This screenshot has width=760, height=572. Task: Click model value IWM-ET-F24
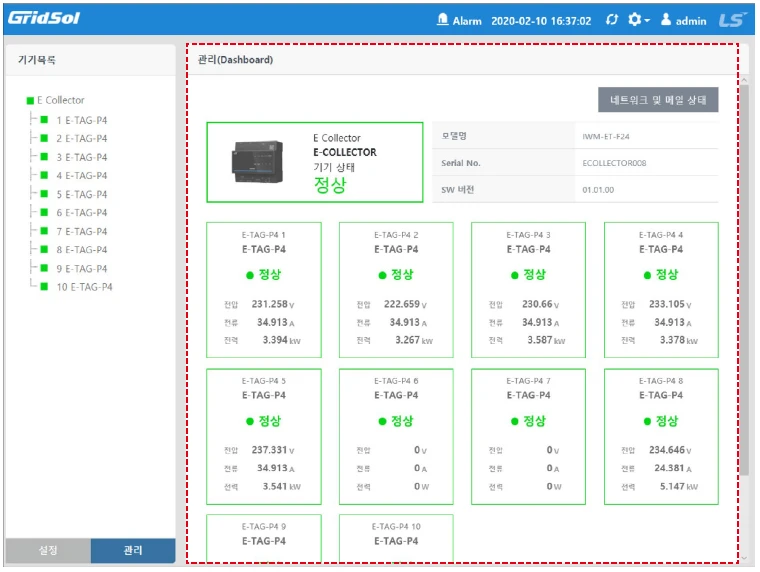[x=605, y=137]
